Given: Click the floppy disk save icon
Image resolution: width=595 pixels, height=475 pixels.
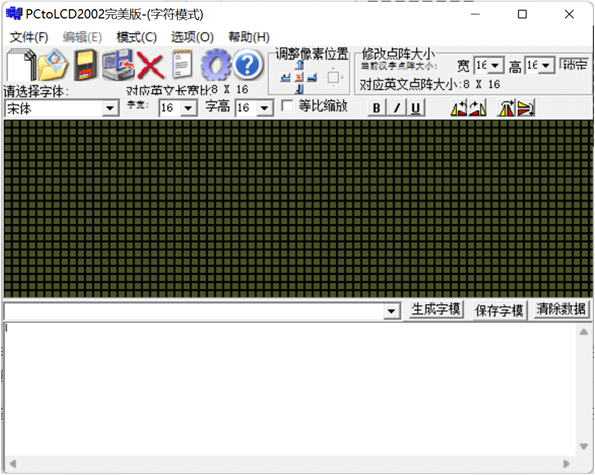Looking at the screenshot, I should click(x=85, y=65).
